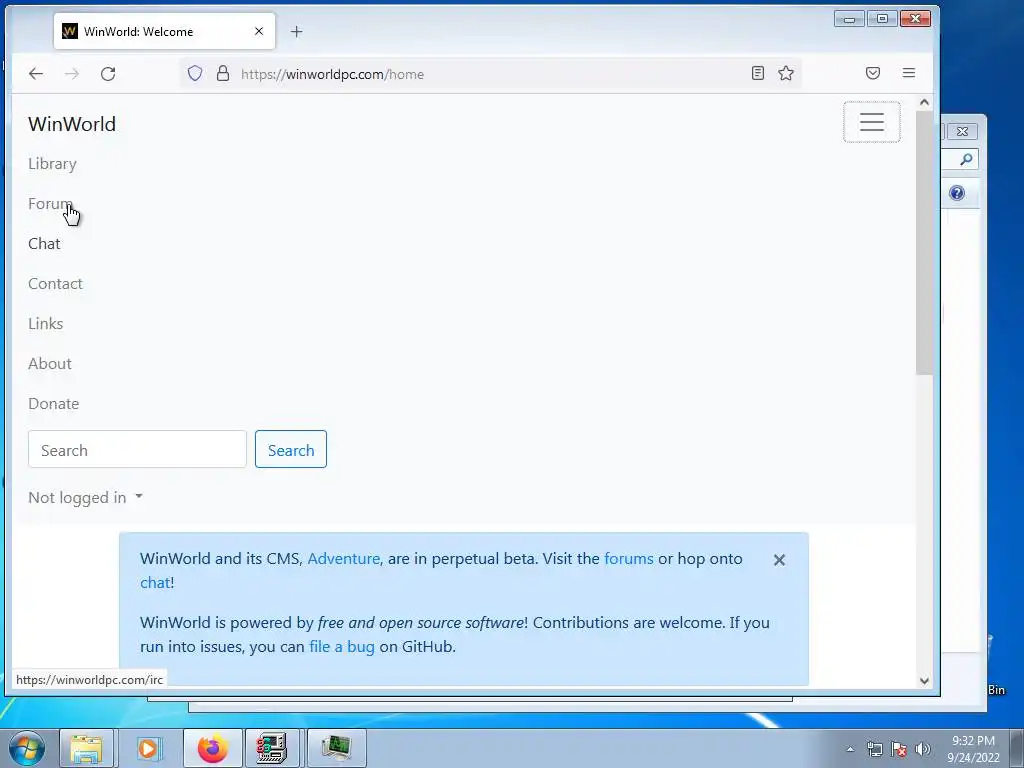This screenshot has height=768, width=1024.
Task: Click the padlock site security icon
Action: [223, 73]
